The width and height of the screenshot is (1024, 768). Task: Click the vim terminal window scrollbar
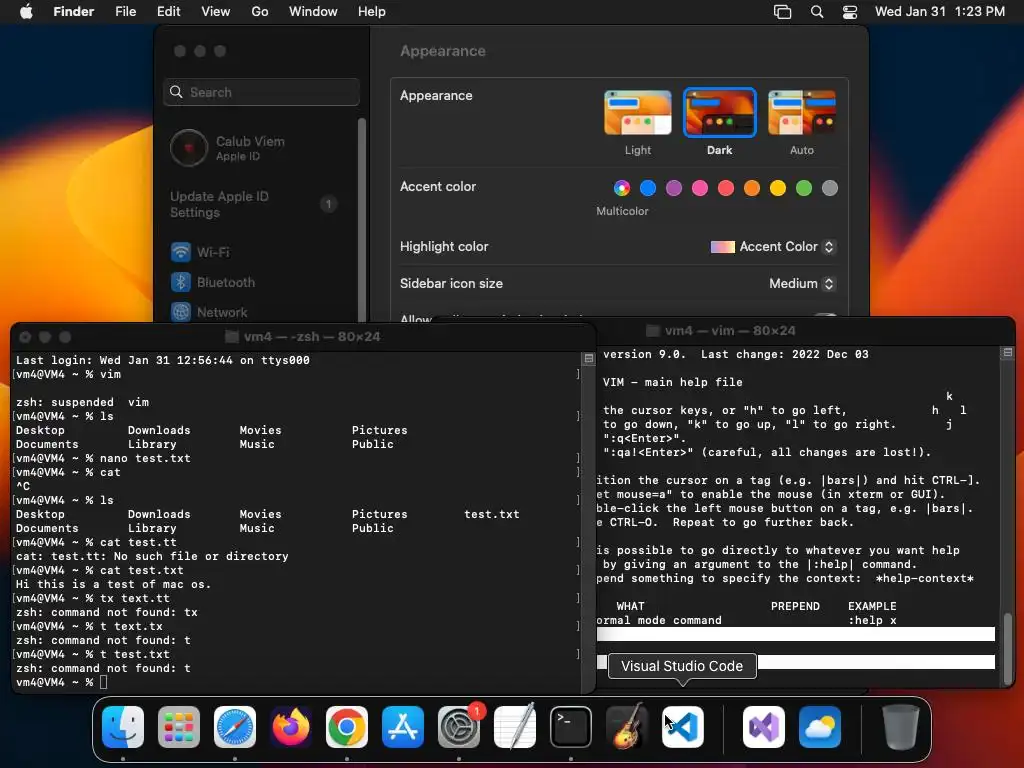tap(1008, 647)
